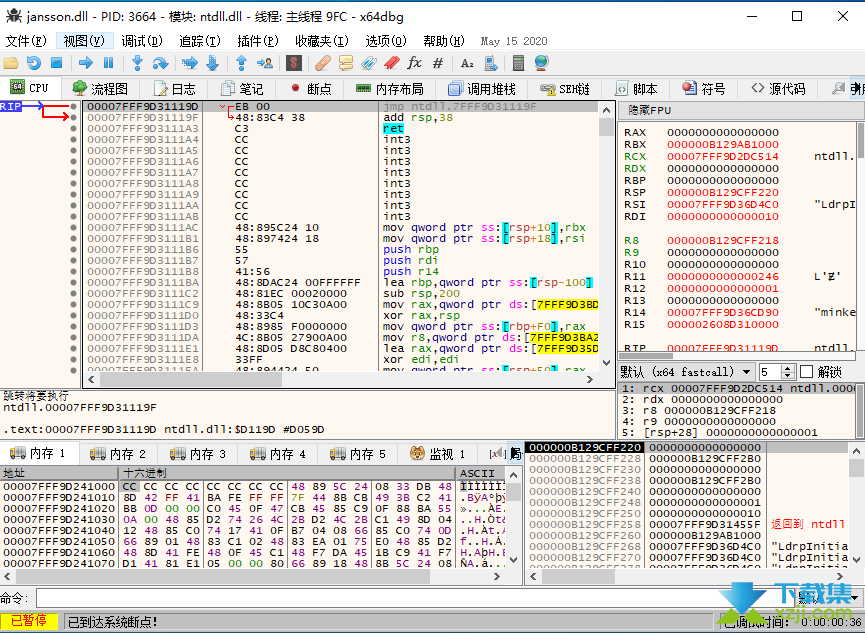Open the 监视 1 watch tab

point(437,454)
